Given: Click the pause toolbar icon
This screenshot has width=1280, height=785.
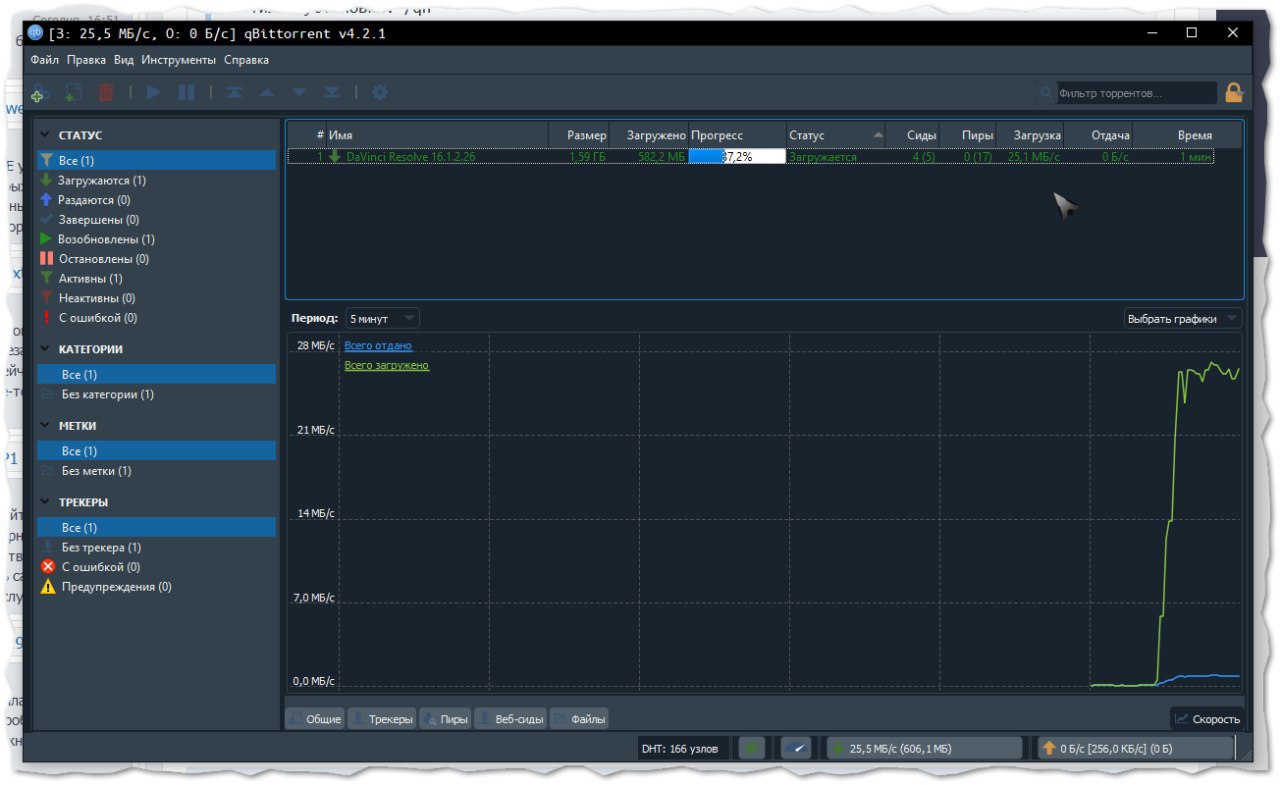Looking at the screenshot, I should 186,93.
